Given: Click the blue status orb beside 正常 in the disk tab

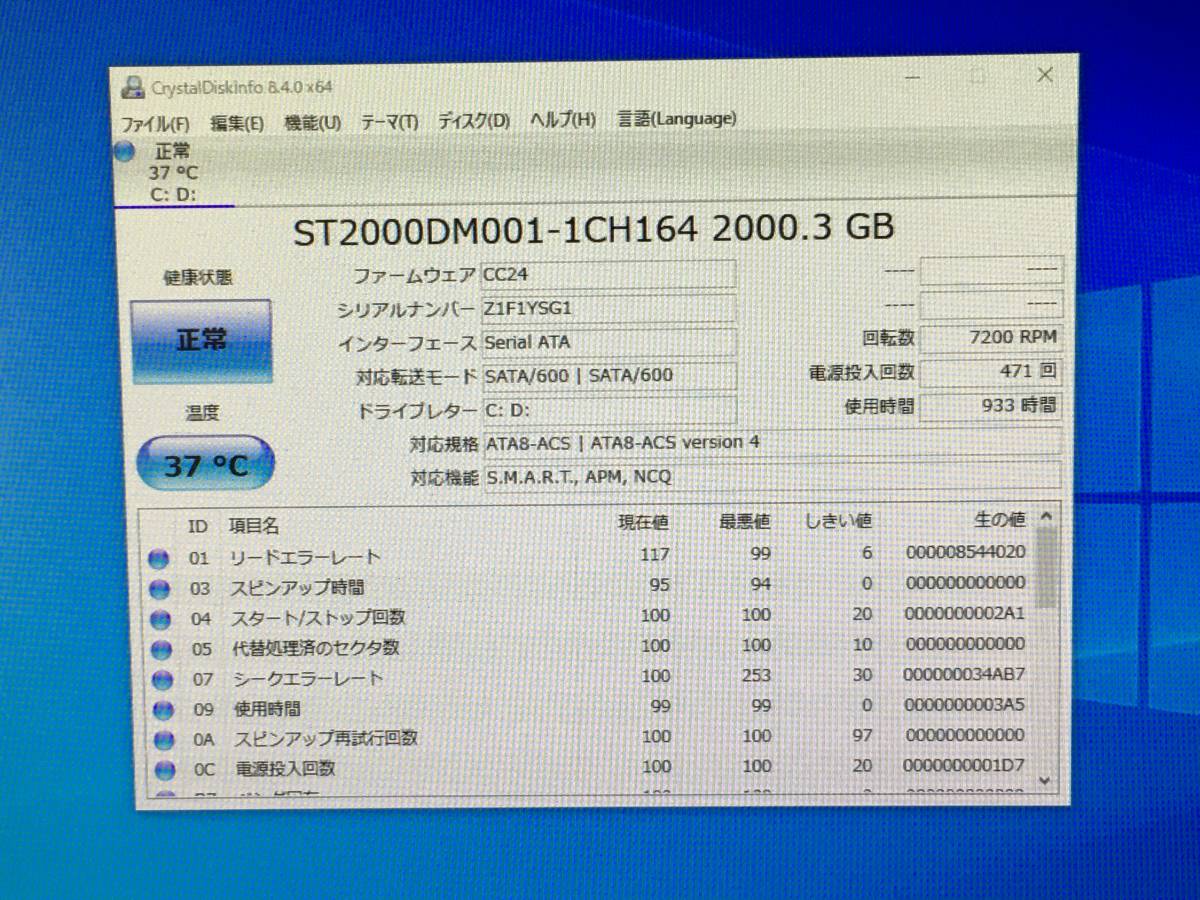Looking at the screenshot, I should click(125, 152).
